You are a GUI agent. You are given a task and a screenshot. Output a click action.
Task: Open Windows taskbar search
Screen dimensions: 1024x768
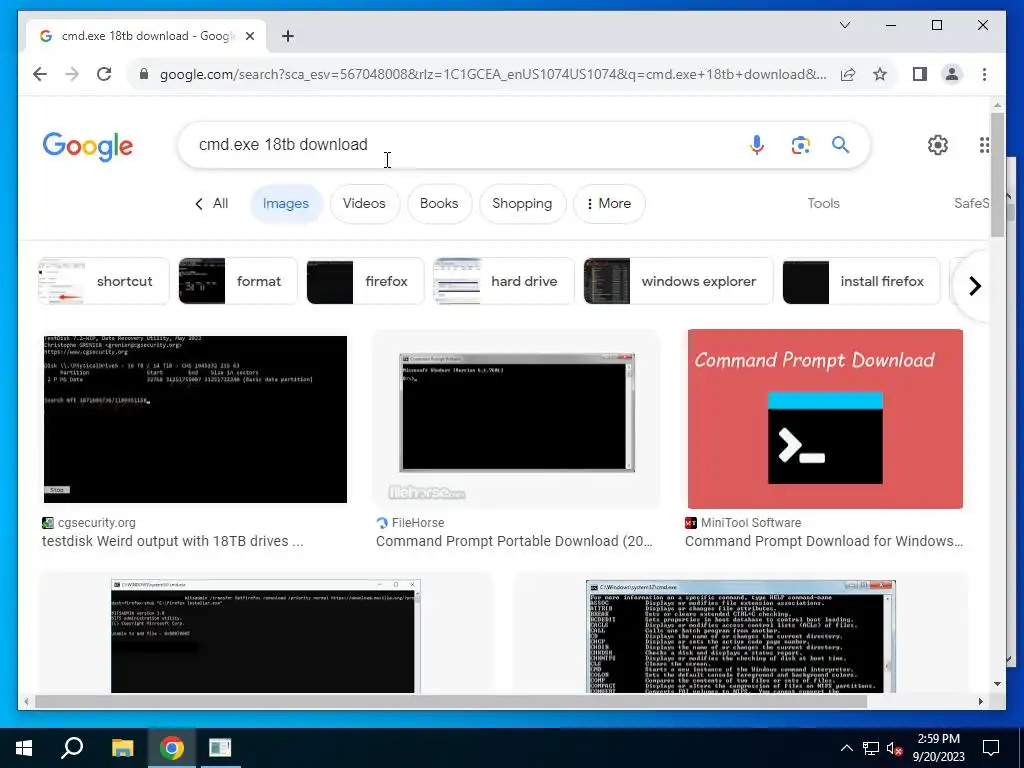click(72, 748)
